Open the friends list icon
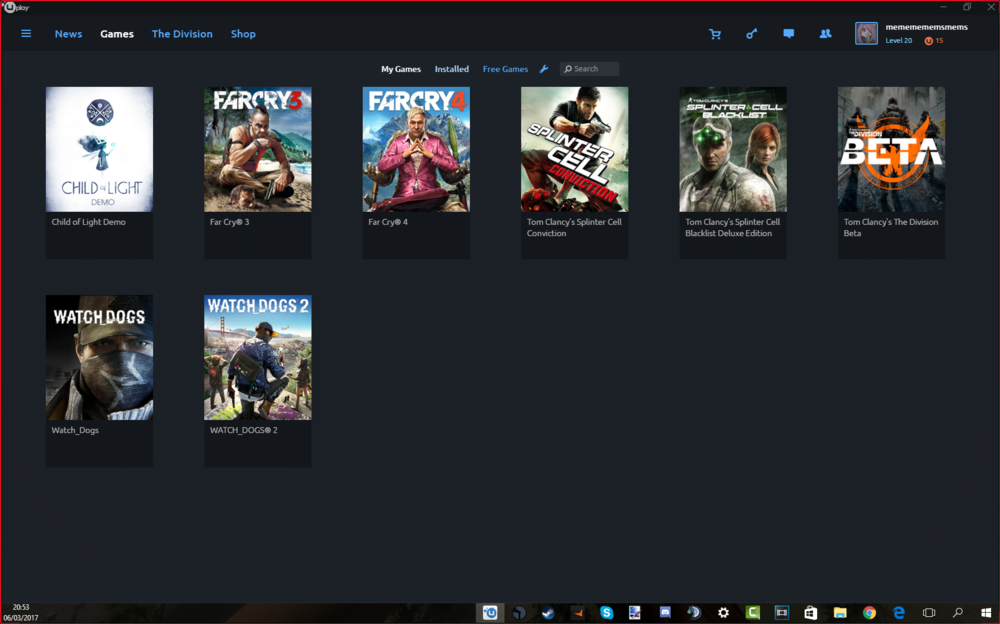The width and height of the screenshot is (1000, 624). tap(825, 34)
